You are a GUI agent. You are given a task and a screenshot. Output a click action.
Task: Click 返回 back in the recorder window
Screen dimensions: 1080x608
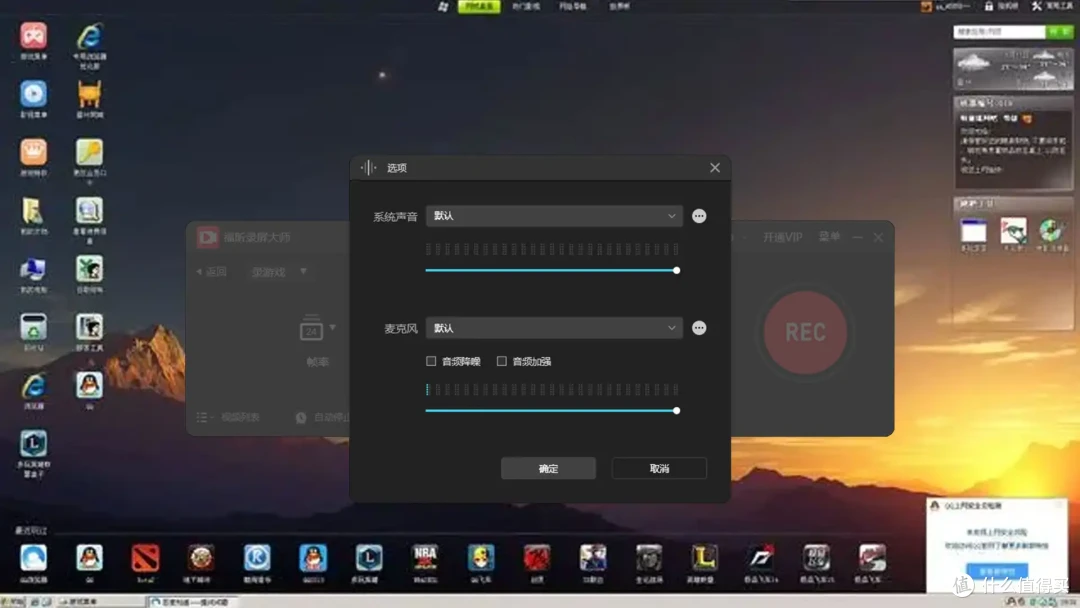click(211, 272)
